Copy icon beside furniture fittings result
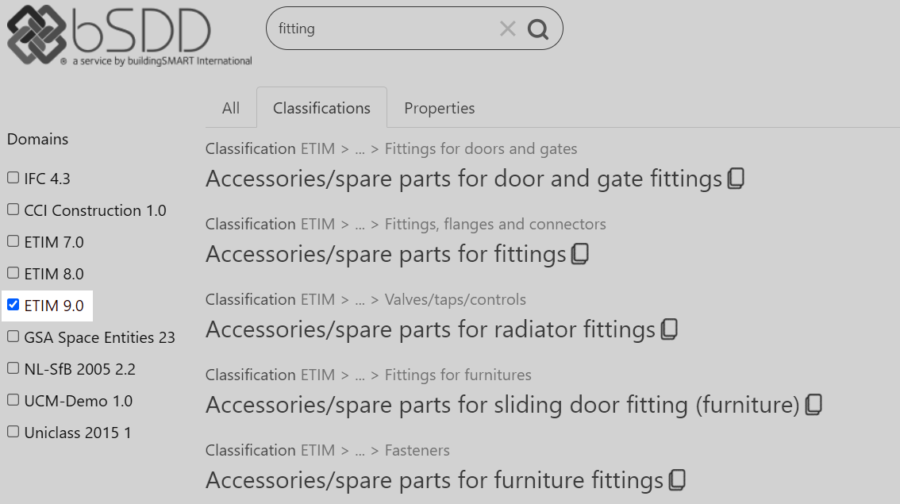The image size is (900, 504). pos(678,479)
